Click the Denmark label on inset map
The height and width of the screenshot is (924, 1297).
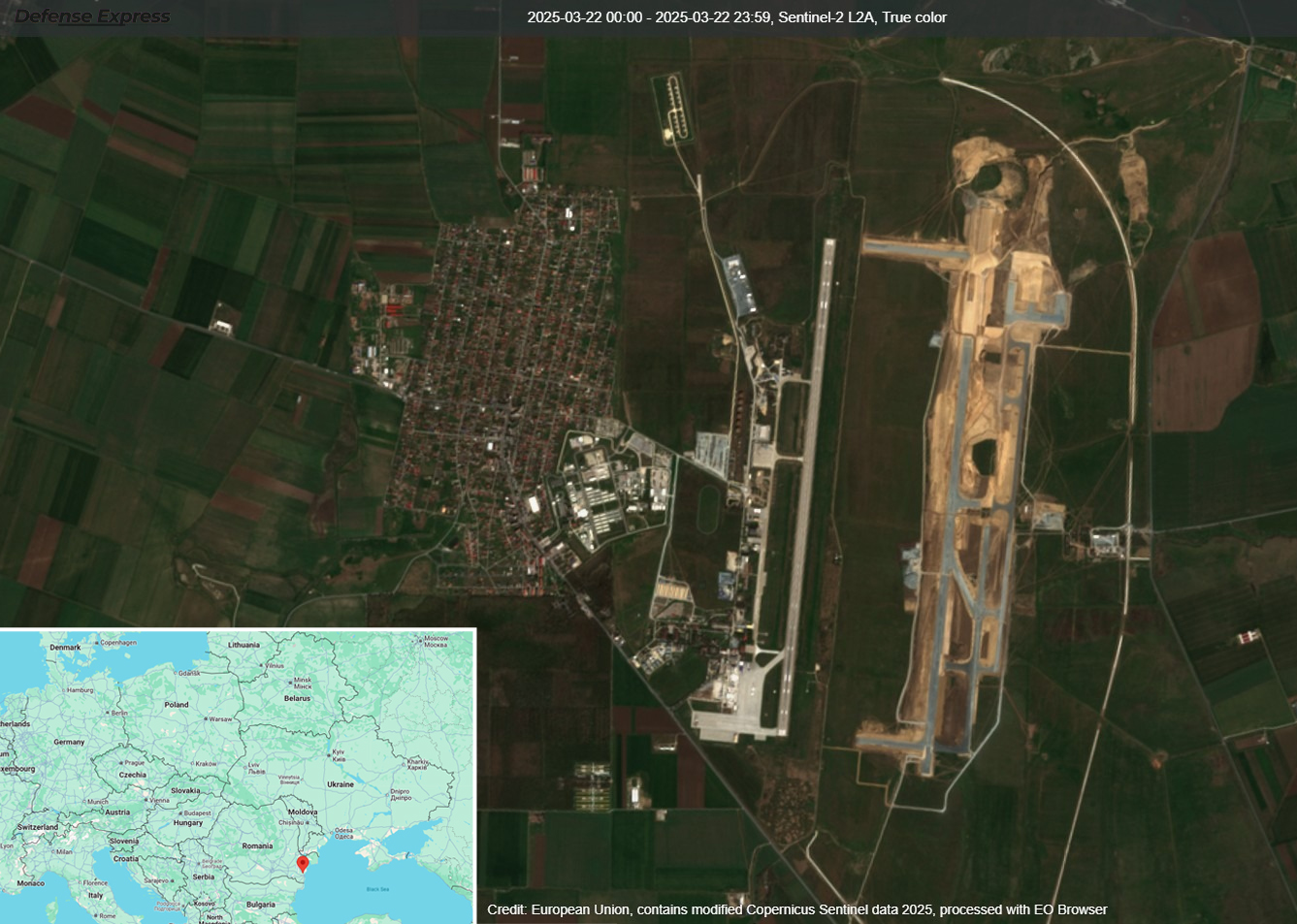(65, 647)
